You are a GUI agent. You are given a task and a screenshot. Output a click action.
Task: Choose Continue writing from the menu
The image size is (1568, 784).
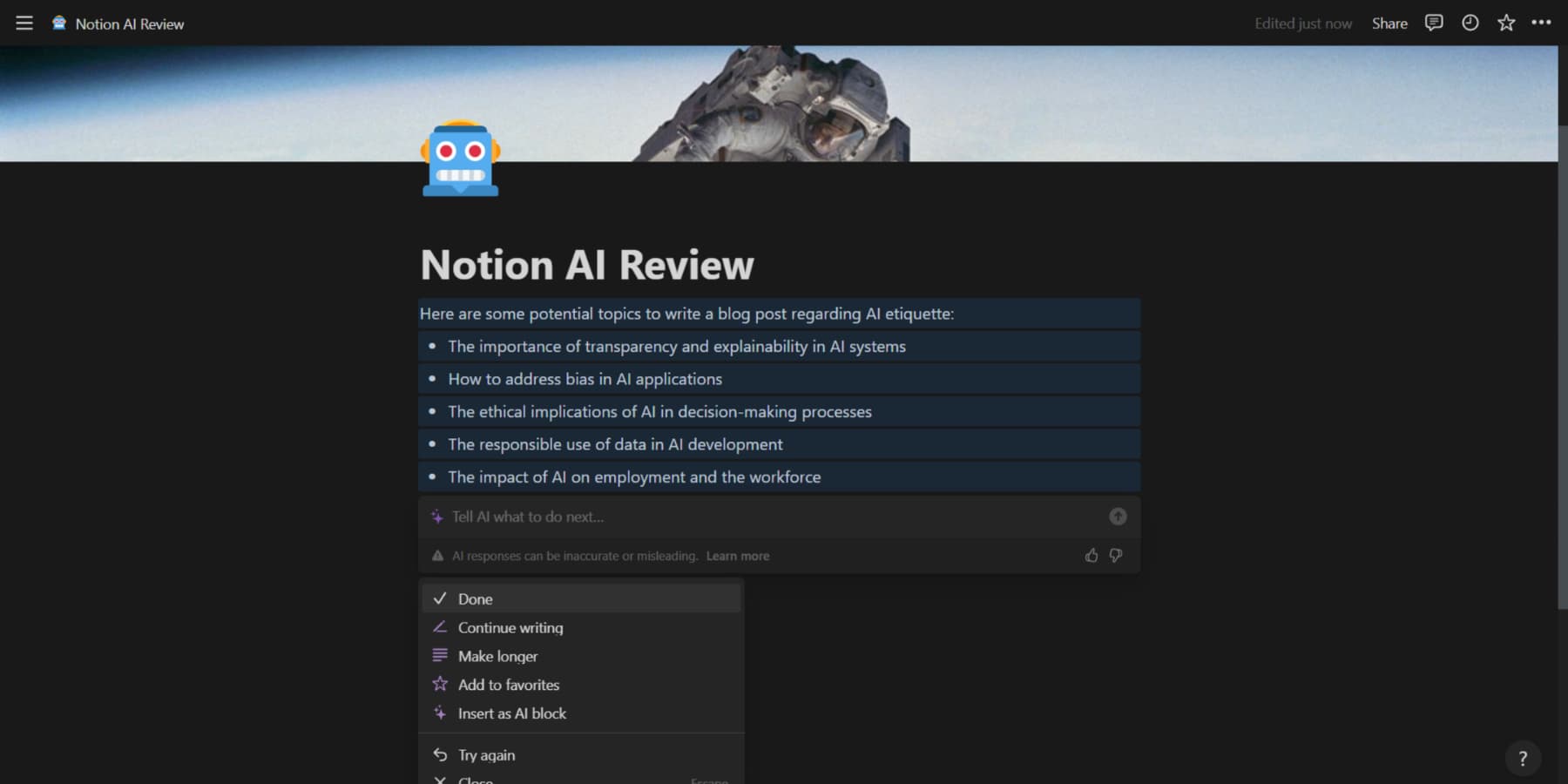point(510,627)
